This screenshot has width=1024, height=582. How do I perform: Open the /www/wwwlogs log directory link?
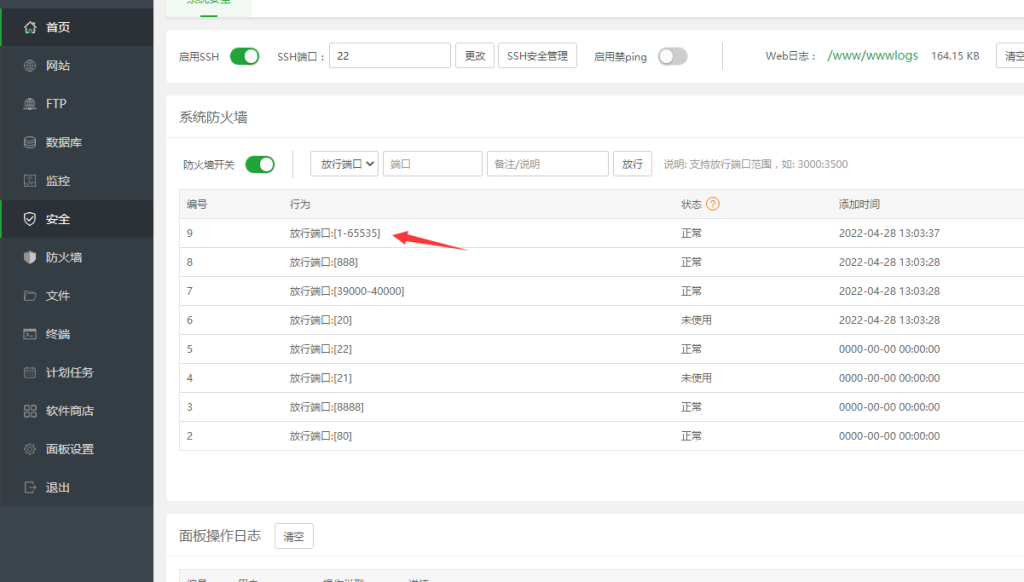(x=873, y=56)
